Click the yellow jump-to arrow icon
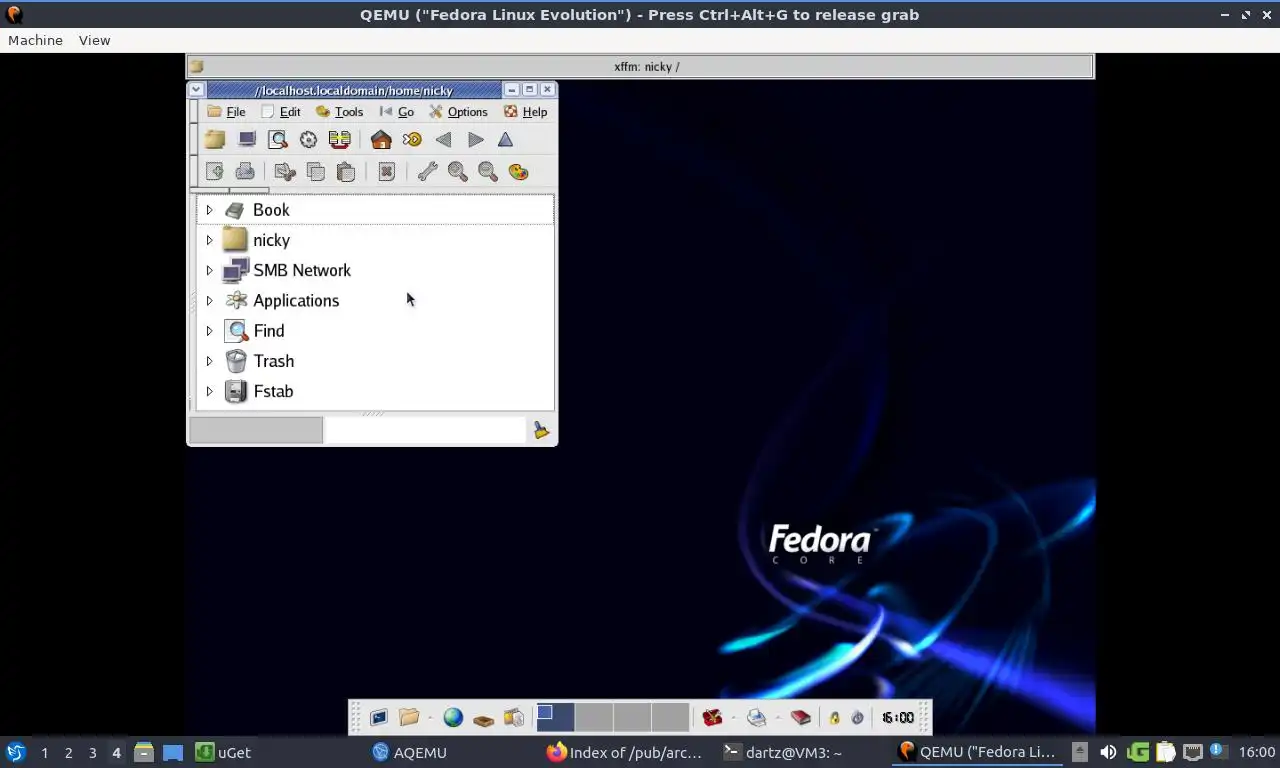Screen dimensions: 1280x768 pyautogui.click(x=412, y=140)
